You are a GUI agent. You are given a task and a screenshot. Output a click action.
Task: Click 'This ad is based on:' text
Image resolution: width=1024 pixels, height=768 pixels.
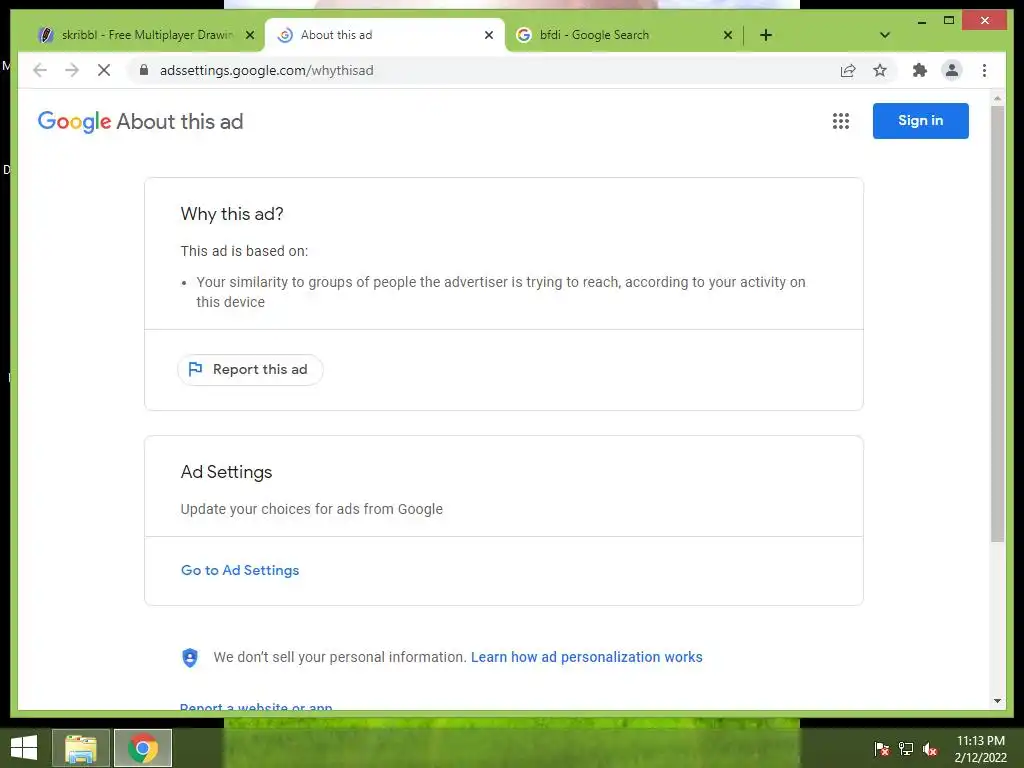[244, 251]
